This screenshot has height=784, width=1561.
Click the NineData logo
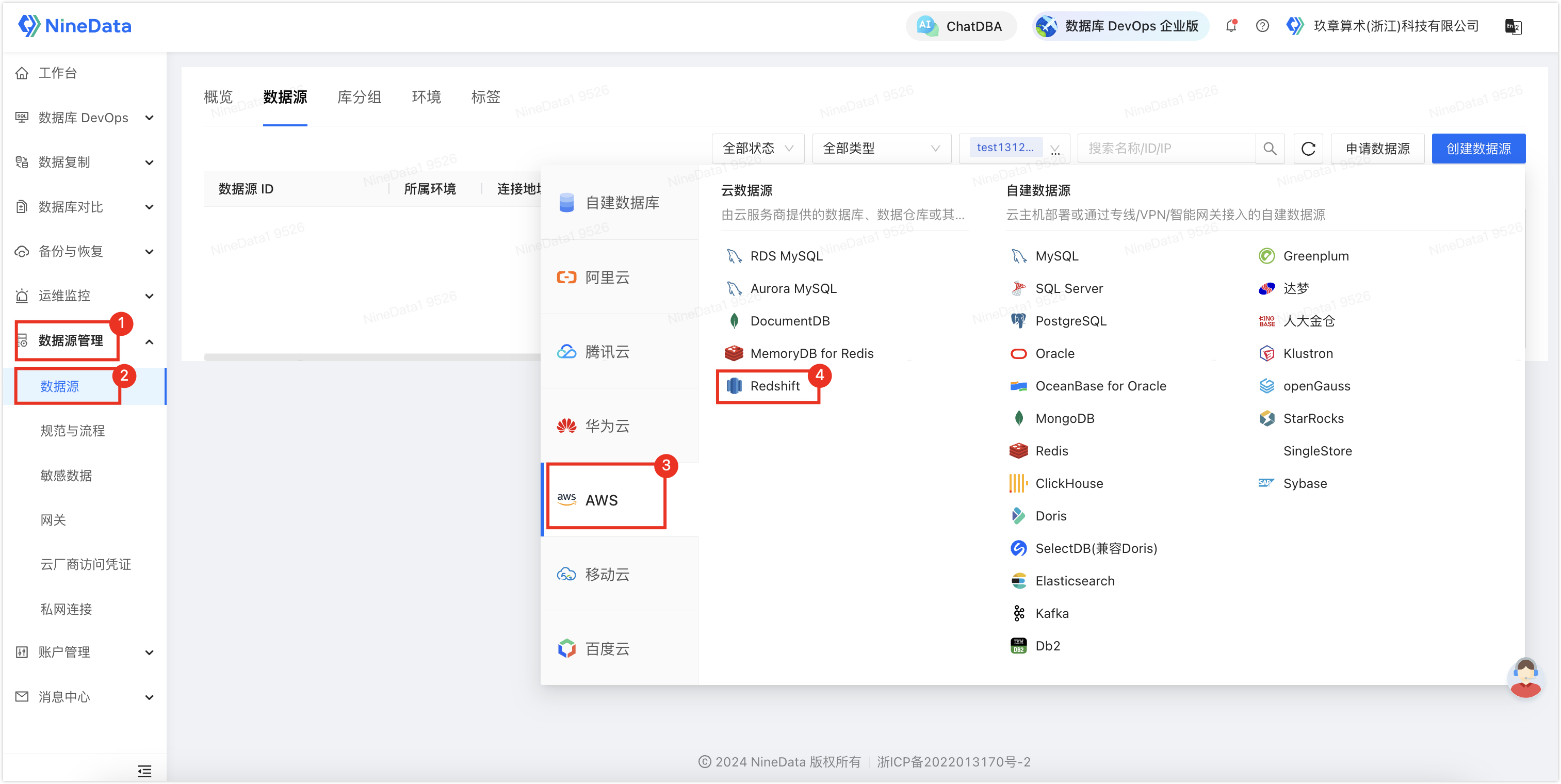coord(74,26)
